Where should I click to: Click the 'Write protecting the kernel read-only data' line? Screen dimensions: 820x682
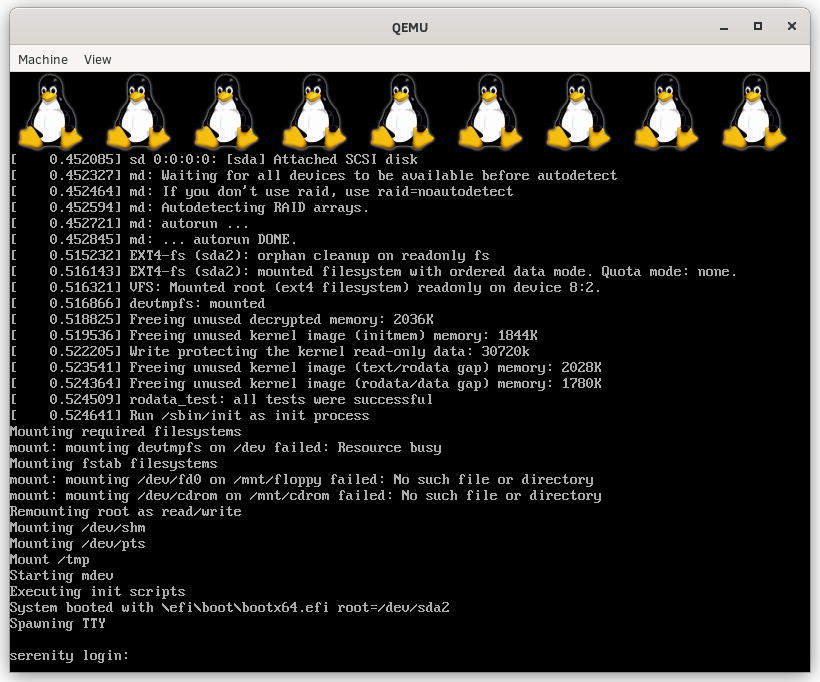pyautogui.click(x=269, y=351)
